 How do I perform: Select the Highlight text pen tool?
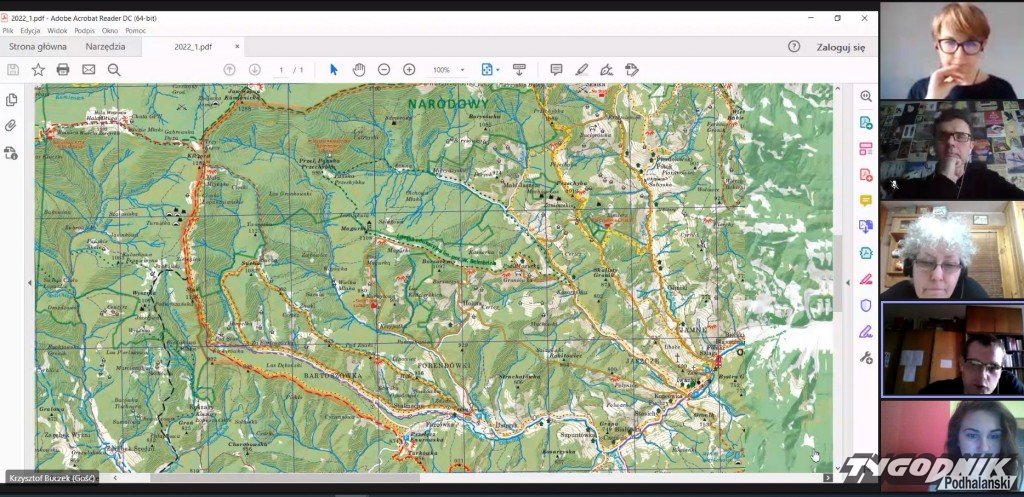tap(582, 70)
